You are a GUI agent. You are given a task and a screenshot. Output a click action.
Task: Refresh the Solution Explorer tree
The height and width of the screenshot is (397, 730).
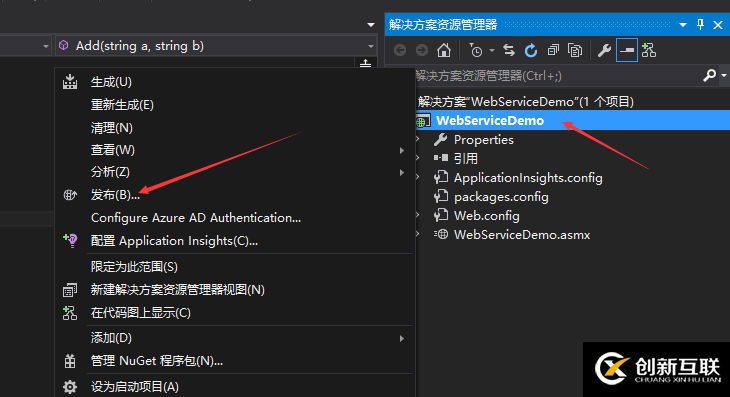tap(531, 50)
